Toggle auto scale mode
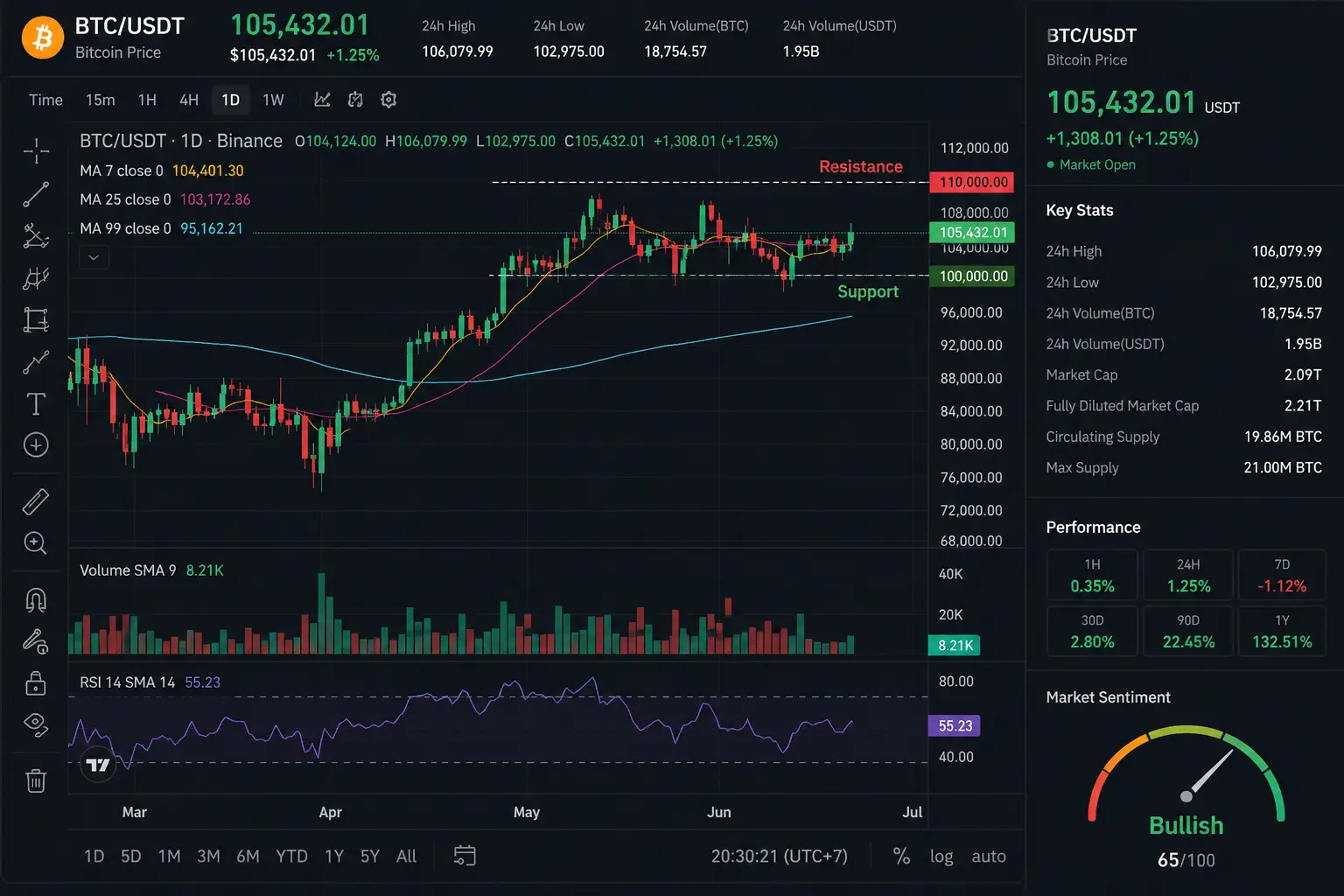The height and width of the screenshot is (896, 1344). [989, 856]
